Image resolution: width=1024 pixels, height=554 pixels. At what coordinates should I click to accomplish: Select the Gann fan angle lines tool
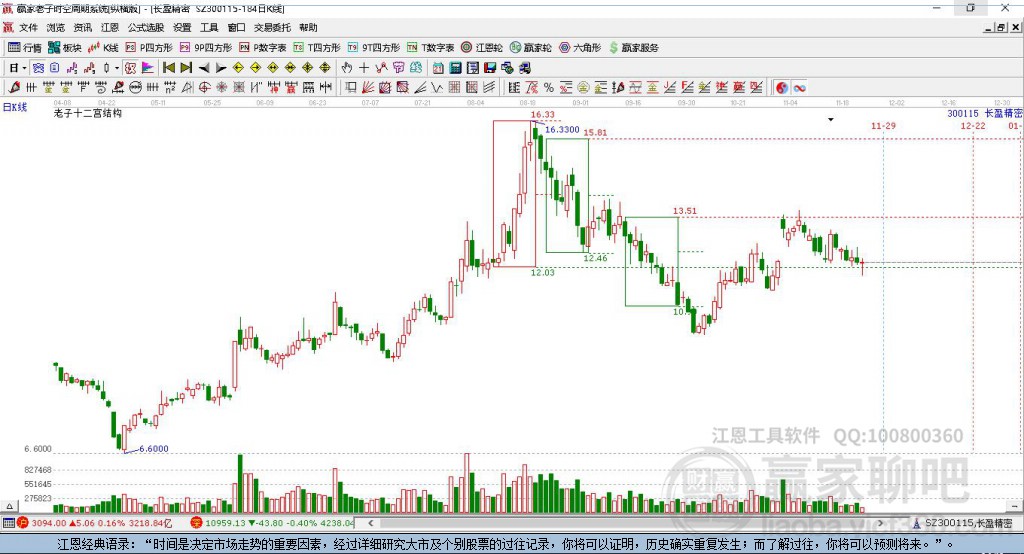pos(368,88)
